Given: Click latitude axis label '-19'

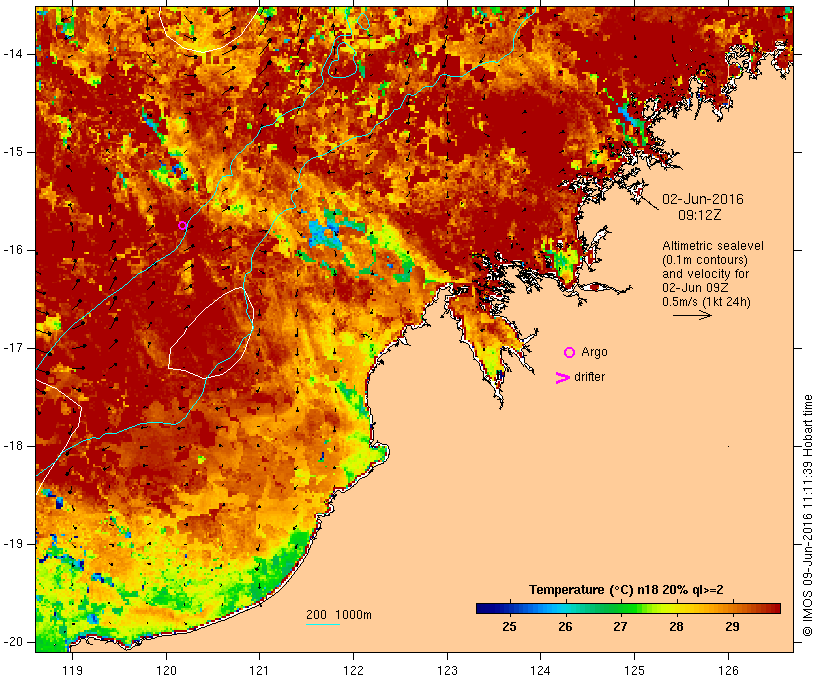Looking at the screenshot, I should [13, 544].
